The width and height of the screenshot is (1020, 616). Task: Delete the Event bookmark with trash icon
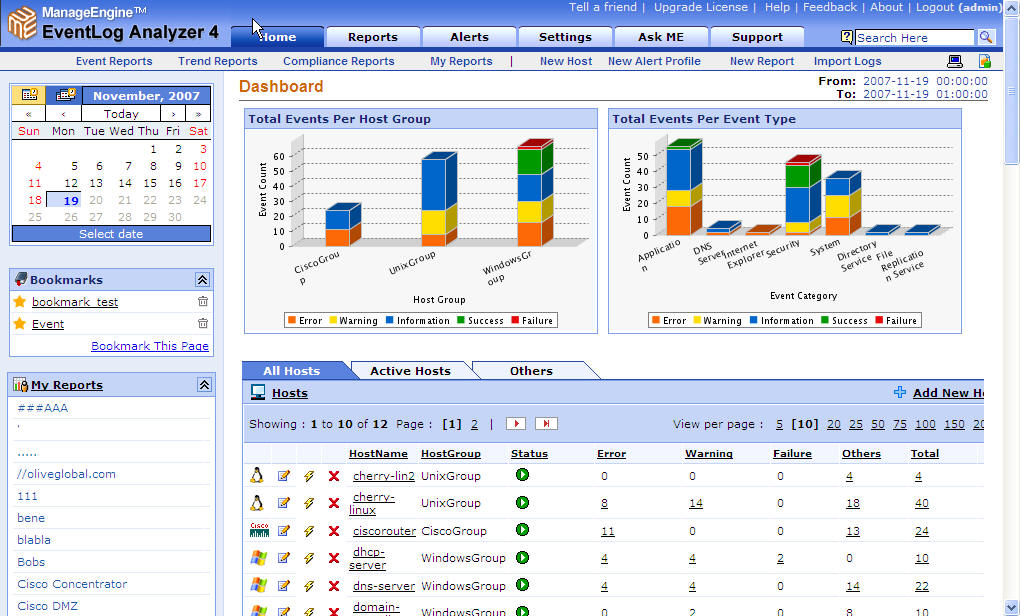coord(203,323)
